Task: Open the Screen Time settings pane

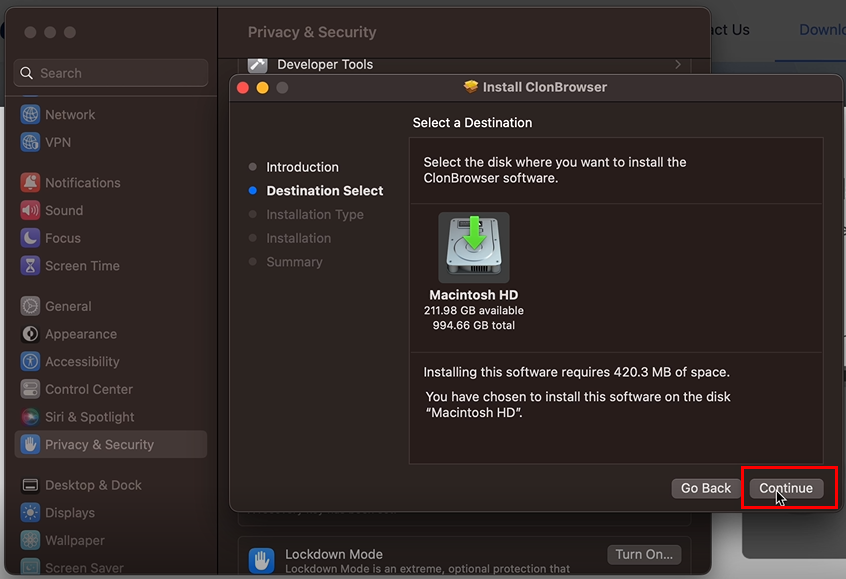Action: tap(111, 265)
